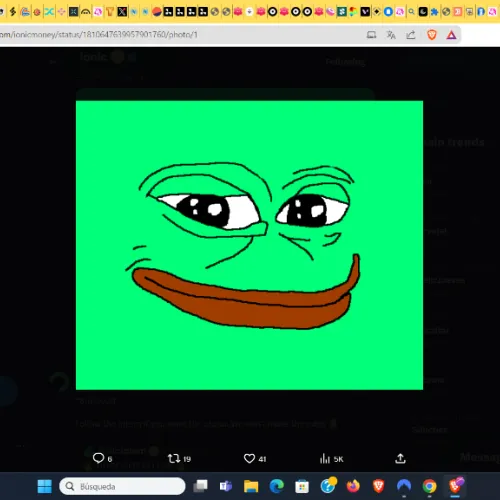This screenshot has width=500, height=500.
Task: Open File Explorer from taskbar
Action: pyautogui.click(x=251, y=486)
